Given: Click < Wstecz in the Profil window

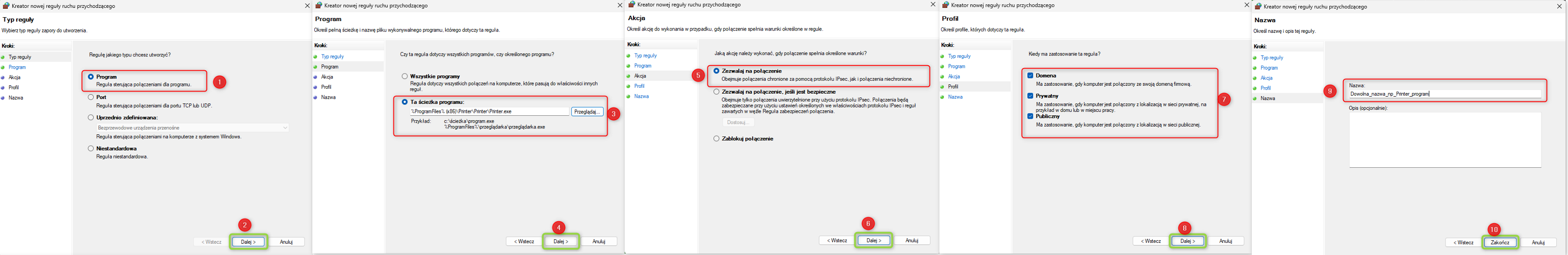Looking at the screenshot, I should pyautogui.click(x=1150, y=241).
